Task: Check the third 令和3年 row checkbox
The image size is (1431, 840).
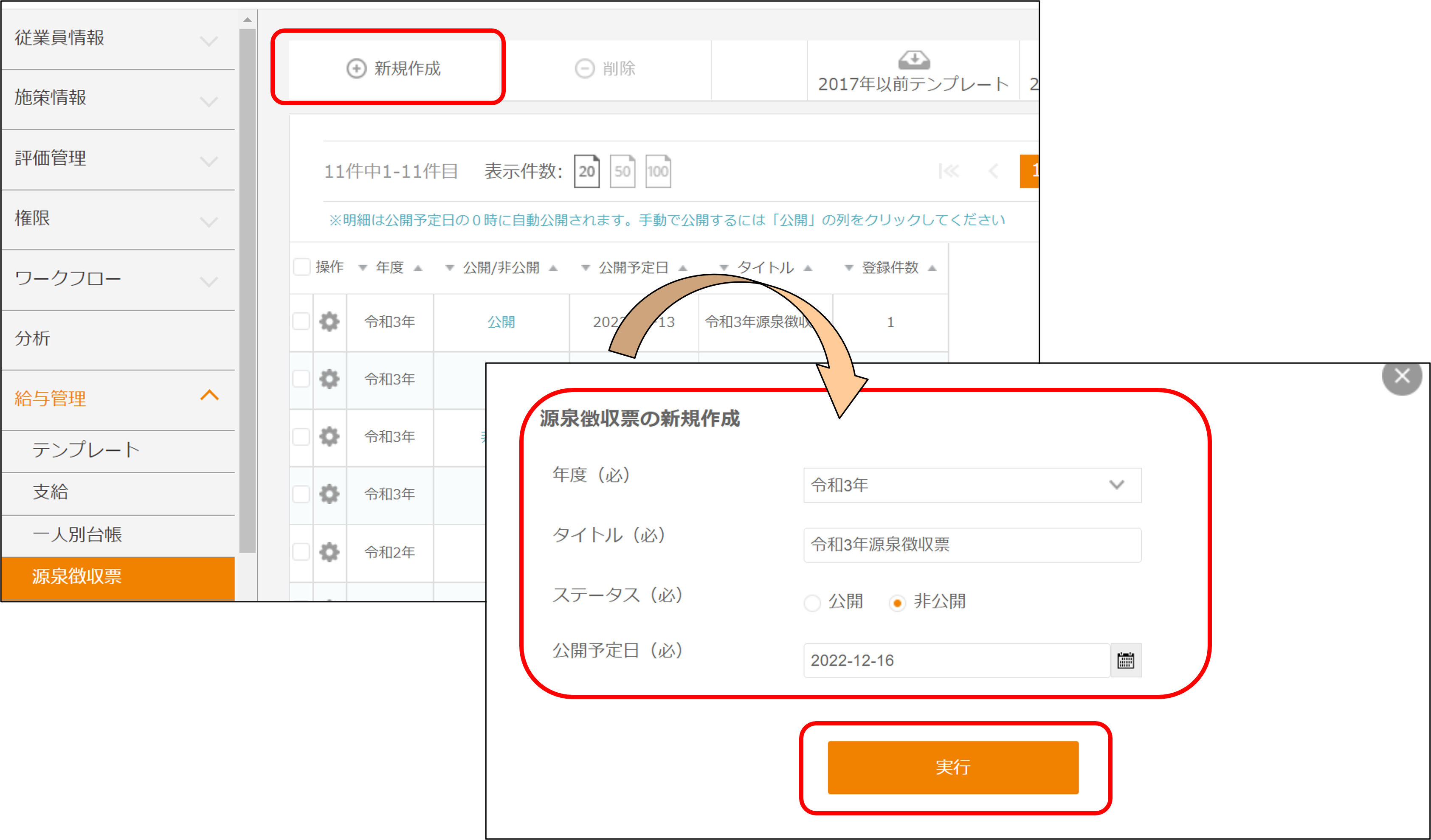Action: pyautogui.click(x=301, y=436)
